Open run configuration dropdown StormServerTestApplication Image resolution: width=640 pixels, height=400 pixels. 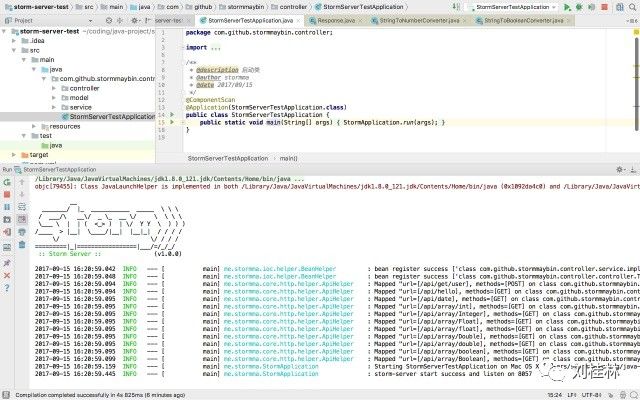pyautogui.click(x=512, y=7)
